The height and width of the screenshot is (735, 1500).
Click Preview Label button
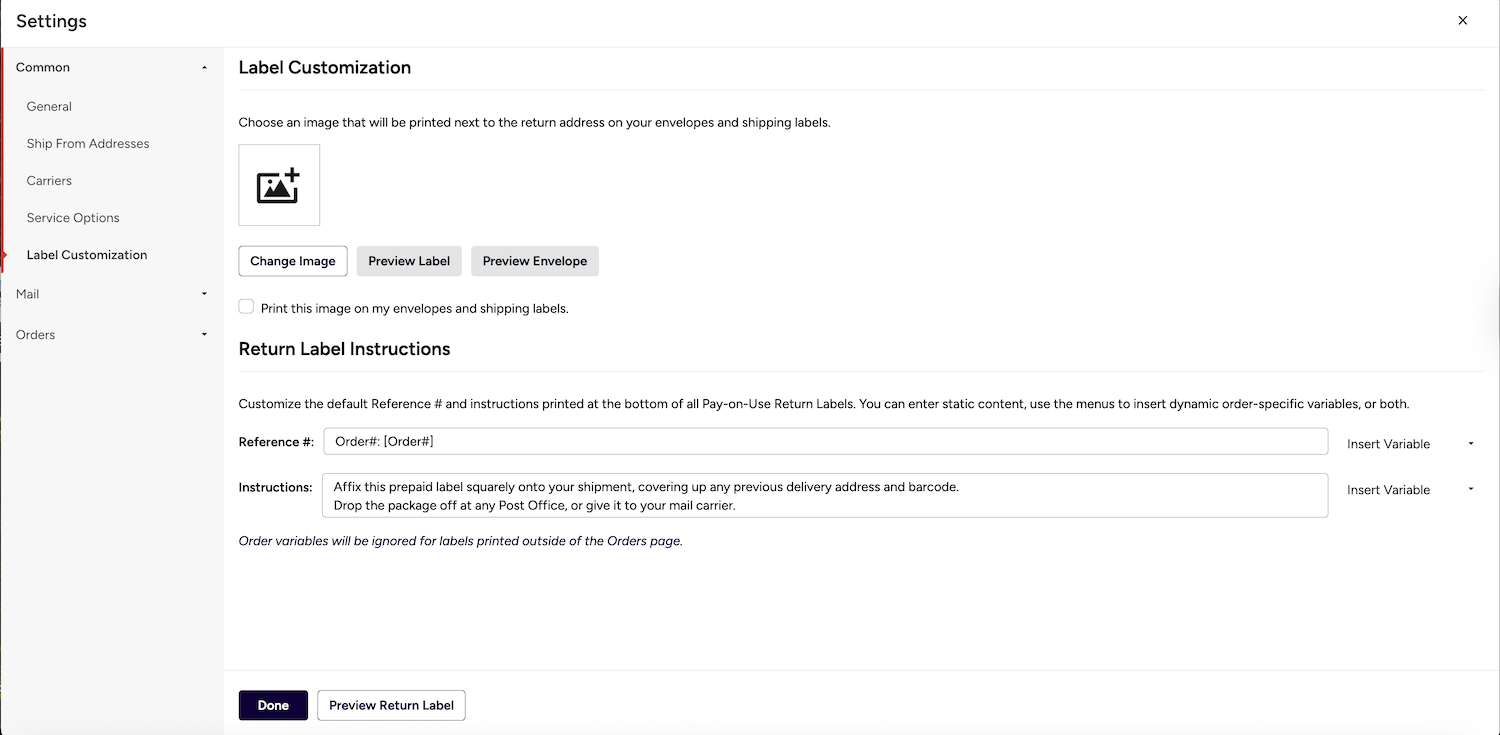coord(409,261)
